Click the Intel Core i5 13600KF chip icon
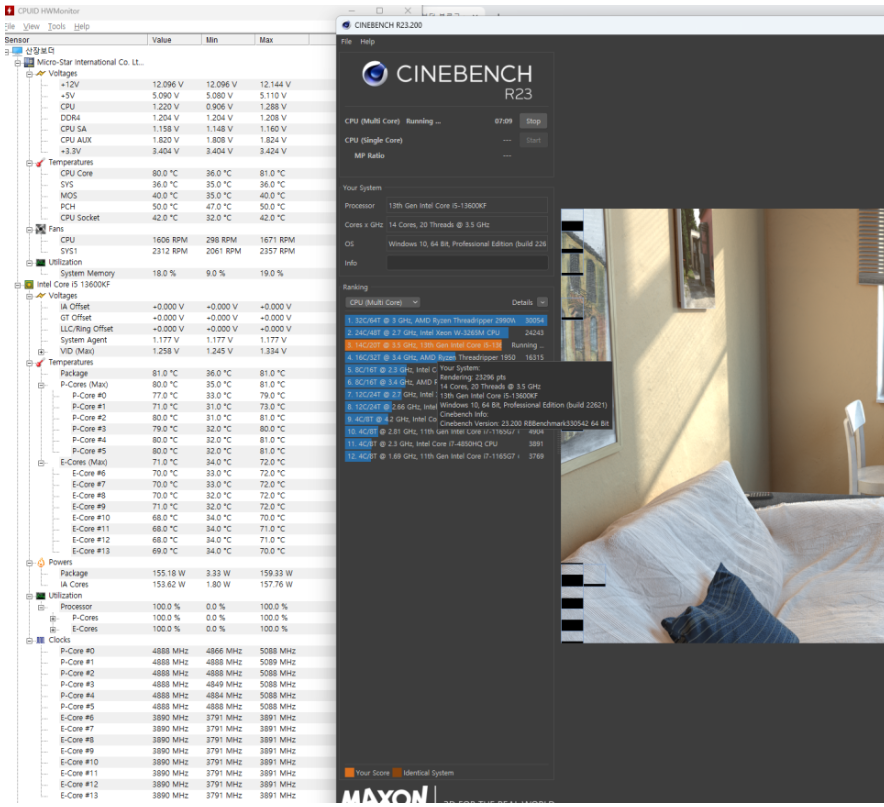Image resolution: width=884 pixels, height=807 pixels. tap(29, 284)
